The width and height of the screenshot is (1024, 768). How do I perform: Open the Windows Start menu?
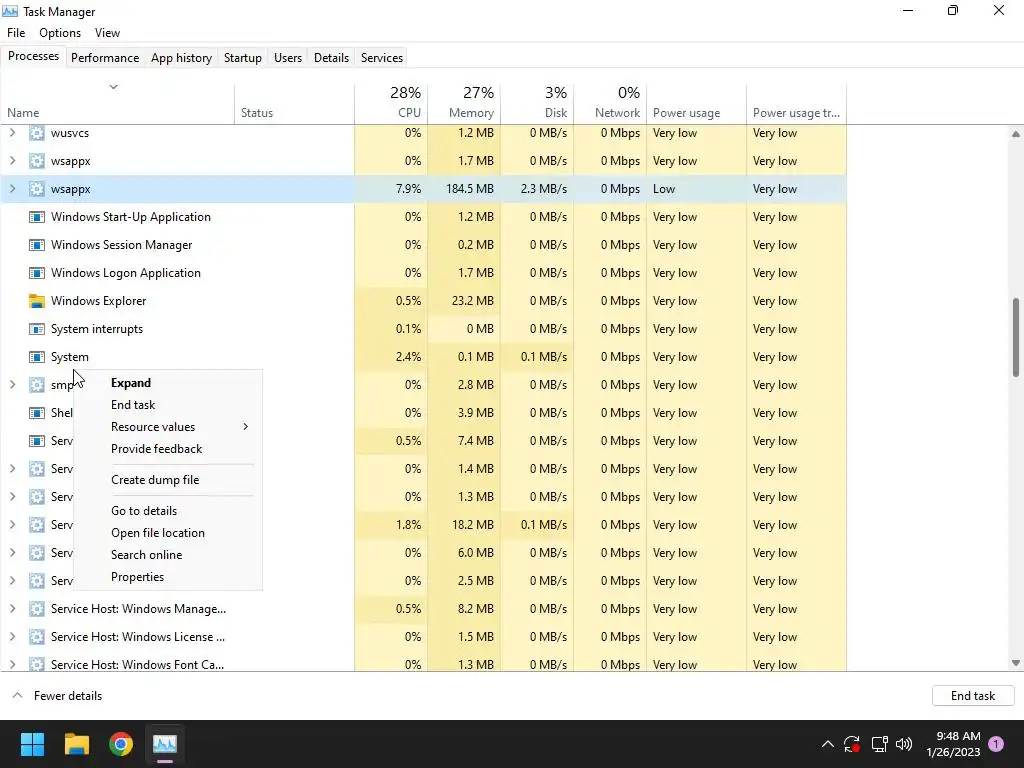[32, 744]
